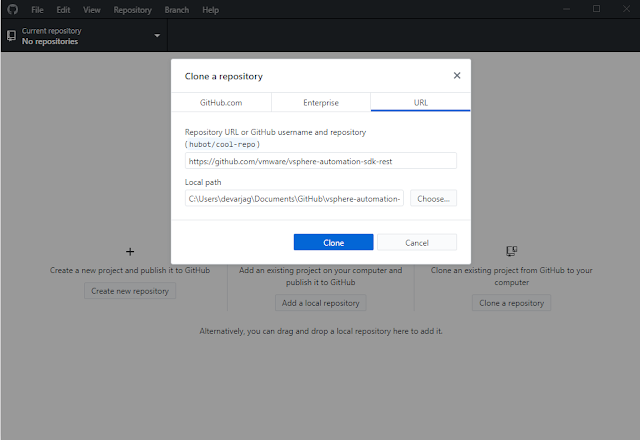Click the blue Clone button
Viewport: 640px width, 440px height.
[x=333, y=242]
